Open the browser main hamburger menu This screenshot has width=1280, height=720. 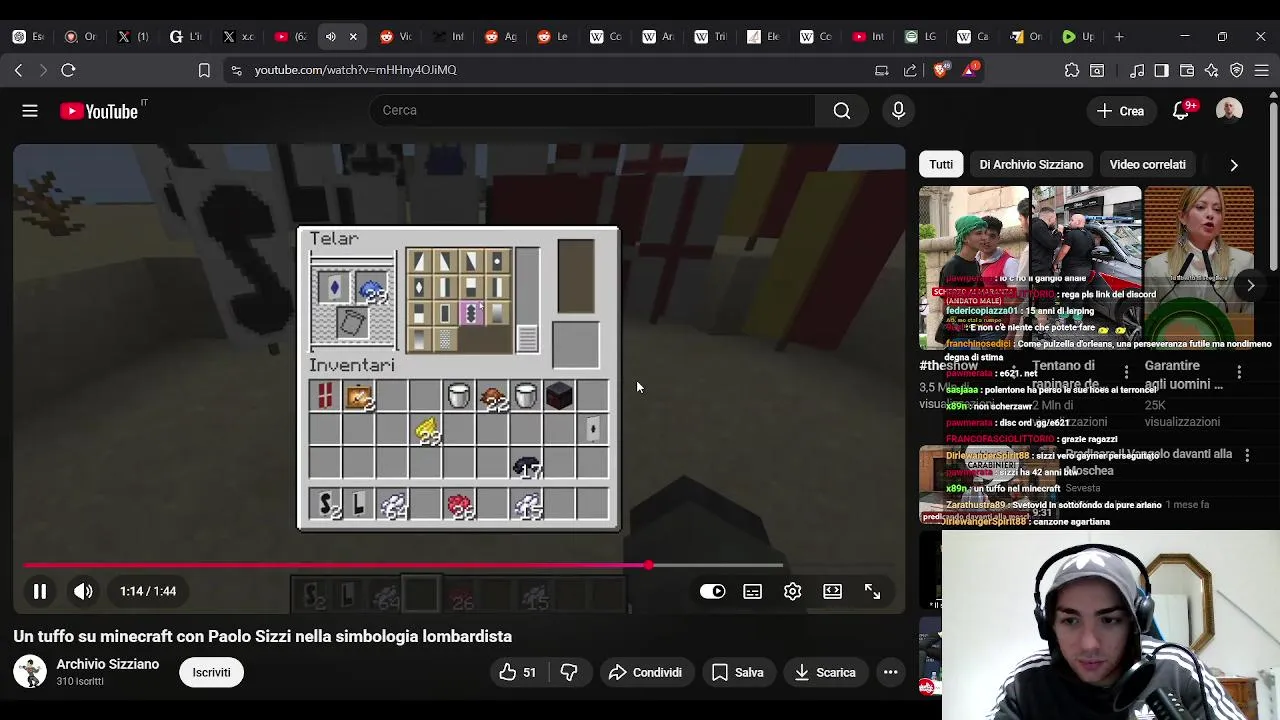point(1262,70)
